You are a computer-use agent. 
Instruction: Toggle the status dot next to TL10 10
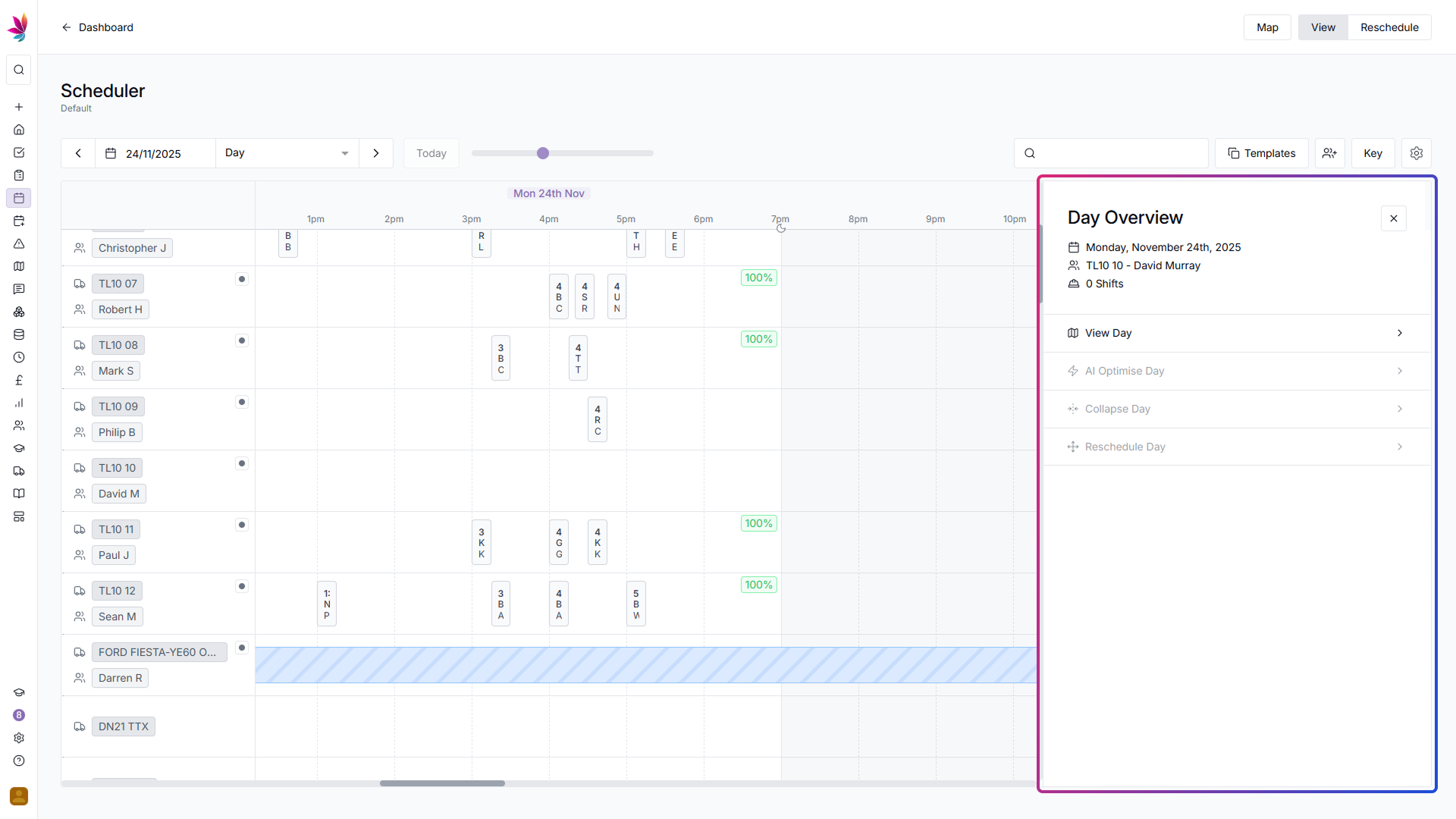(242, 463)
